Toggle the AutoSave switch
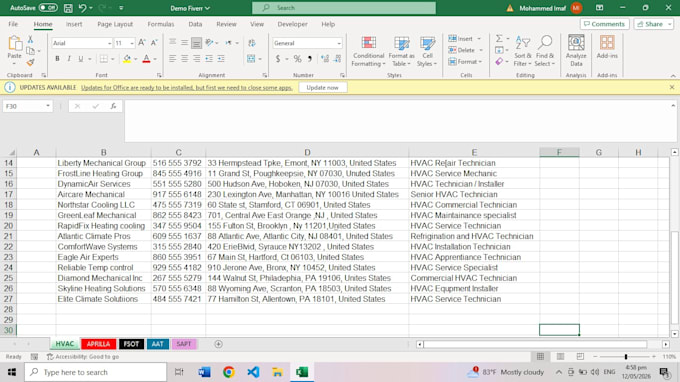The width and height of the screenshot is (680, 382). tap(48, 8)
